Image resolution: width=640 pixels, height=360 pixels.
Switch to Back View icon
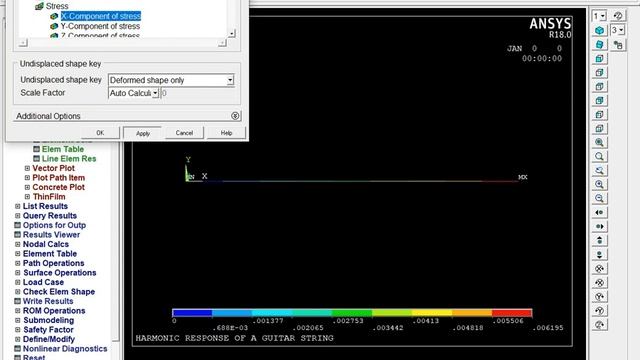599,100
